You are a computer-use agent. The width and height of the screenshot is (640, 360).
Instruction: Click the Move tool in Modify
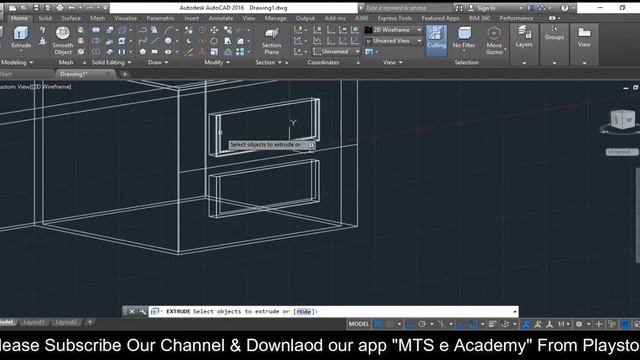pos(214,30)
